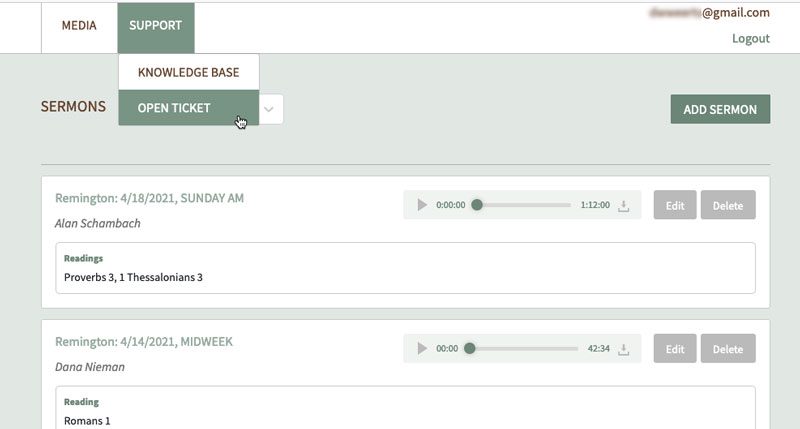Open the Remington 4/18/2021 sermon title
This screenshot has height=429, width=800.
(149, 198)
